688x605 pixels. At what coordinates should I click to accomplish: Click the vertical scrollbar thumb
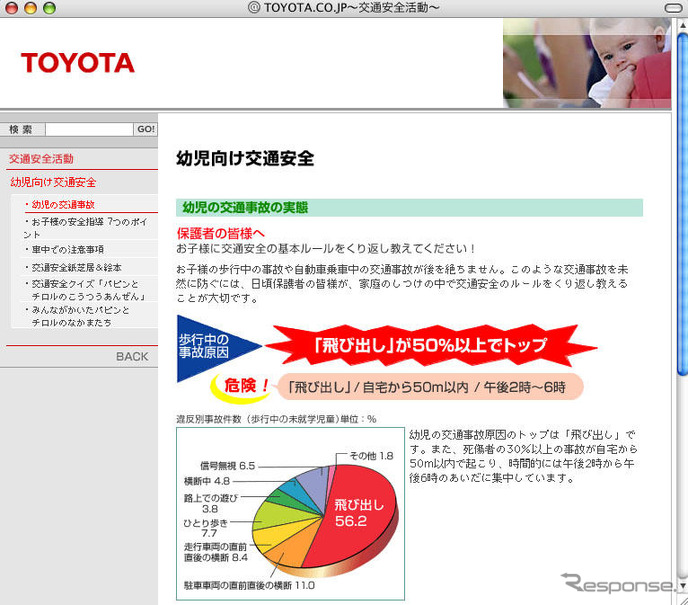[x=682, y=204]
